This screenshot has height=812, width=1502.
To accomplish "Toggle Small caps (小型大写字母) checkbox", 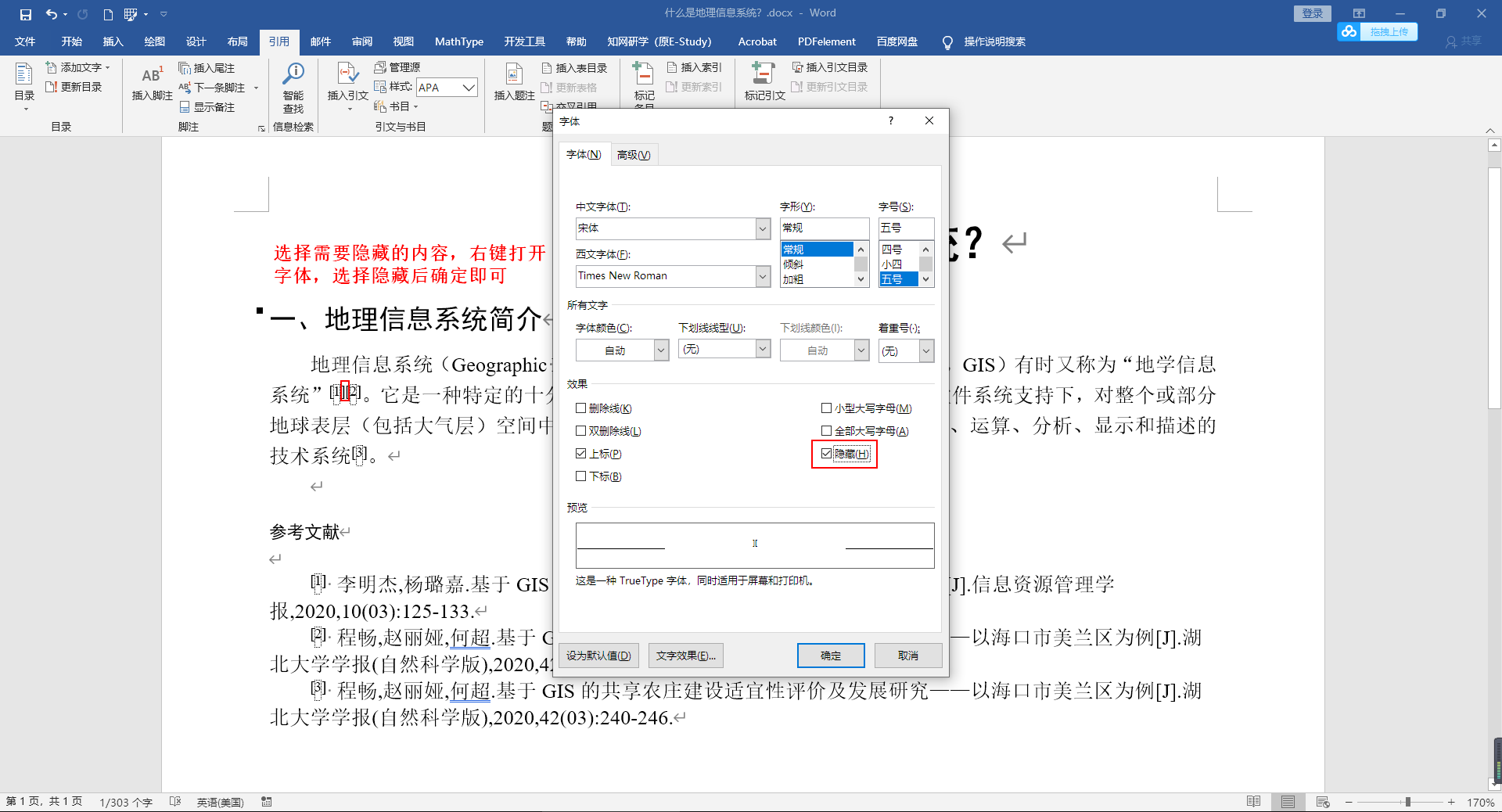I will tap(826, 408).
